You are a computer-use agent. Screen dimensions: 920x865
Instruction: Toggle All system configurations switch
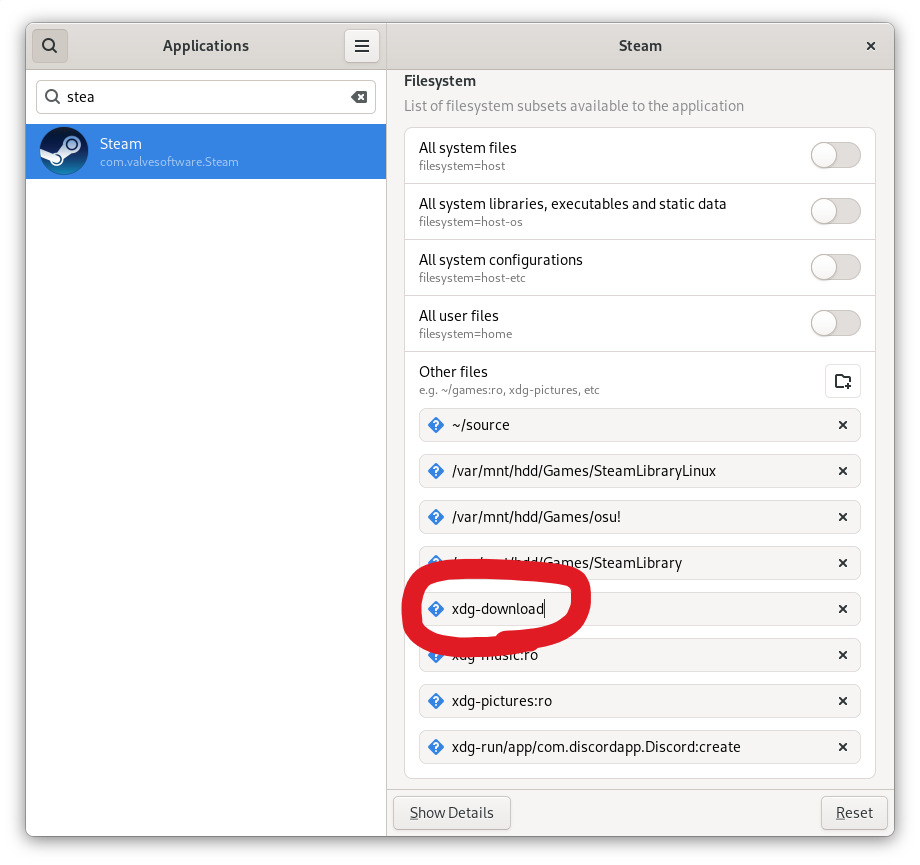(x=836, y=267)
